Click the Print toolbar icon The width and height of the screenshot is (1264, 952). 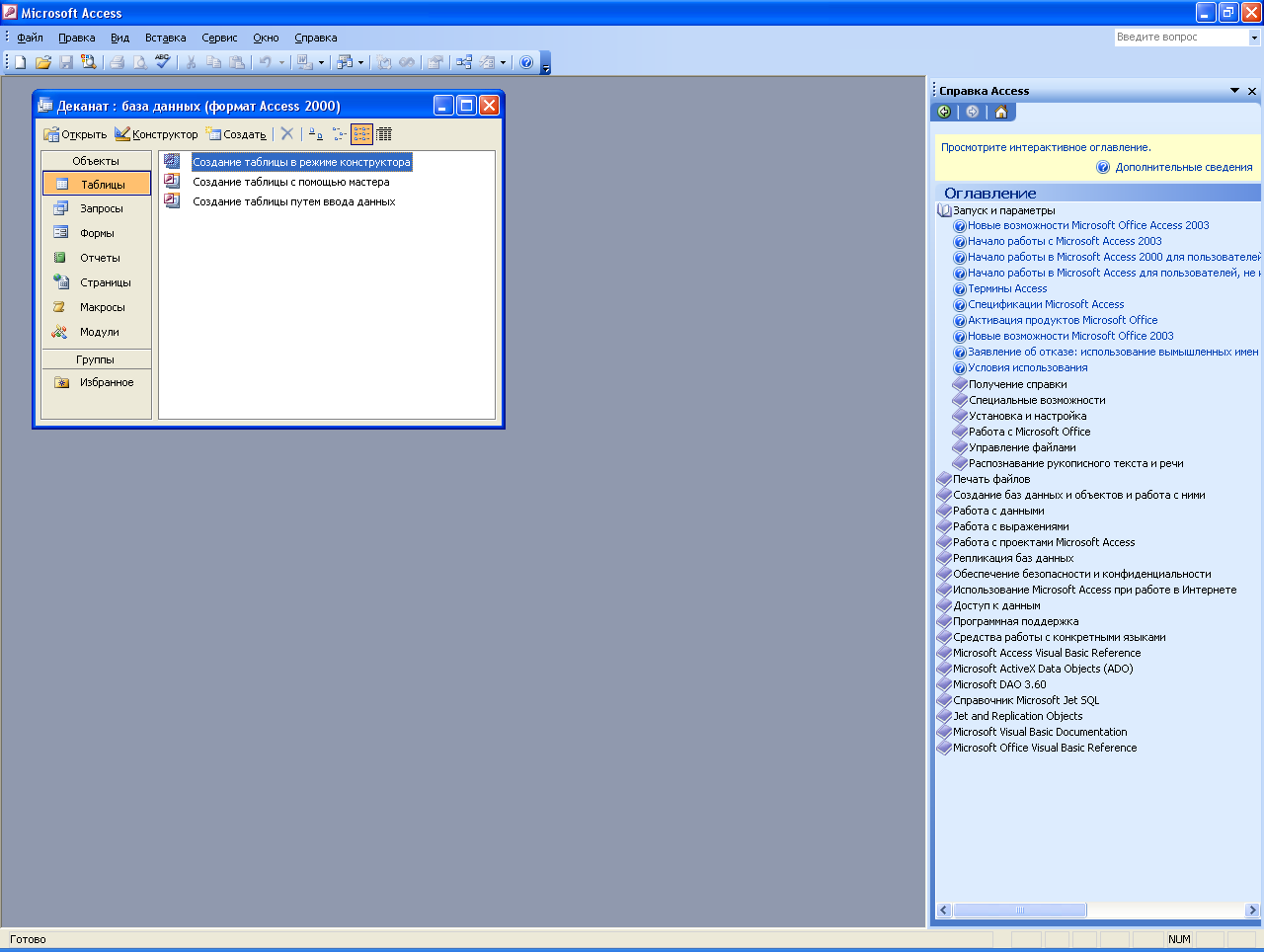click(x=118, y=62)
